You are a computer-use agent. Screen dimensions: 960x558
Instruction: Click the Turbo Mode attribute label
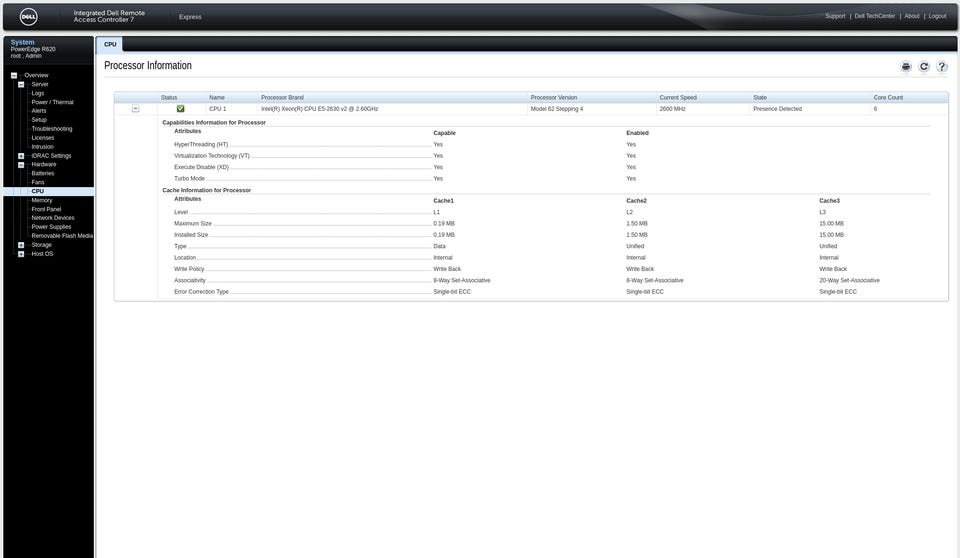coord(189,179)
